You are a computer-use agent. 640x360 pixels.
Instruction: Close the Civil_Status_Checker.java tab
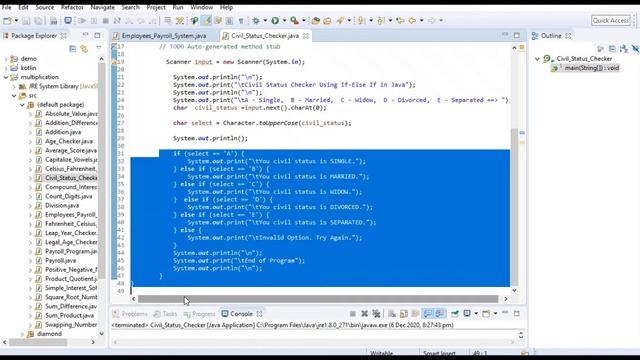[306, 36]
